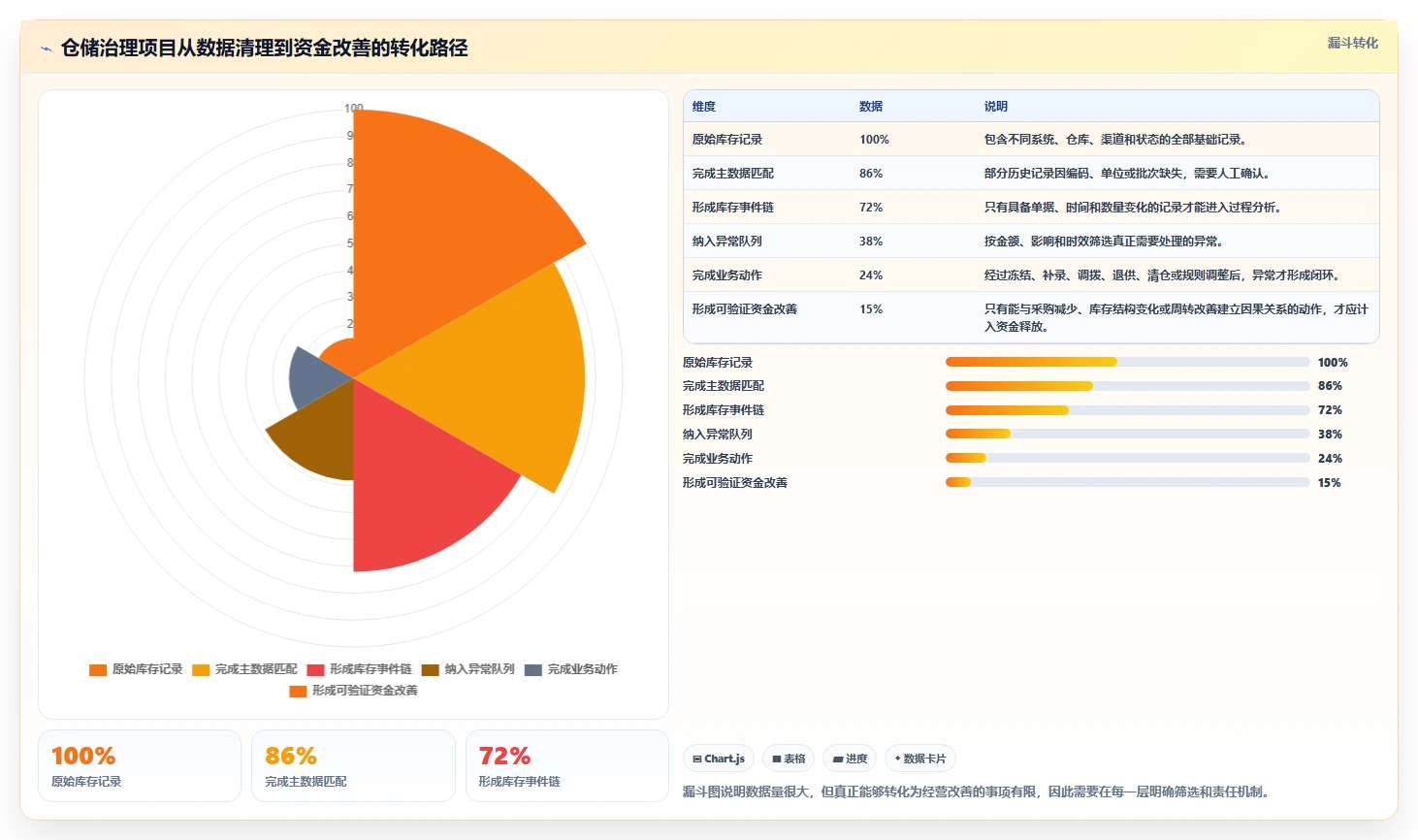Toggle the 形成可验证资金改善 legend item
This screenshot has height=840, width=1418.
pyautogui.click(x=354, y=691)
